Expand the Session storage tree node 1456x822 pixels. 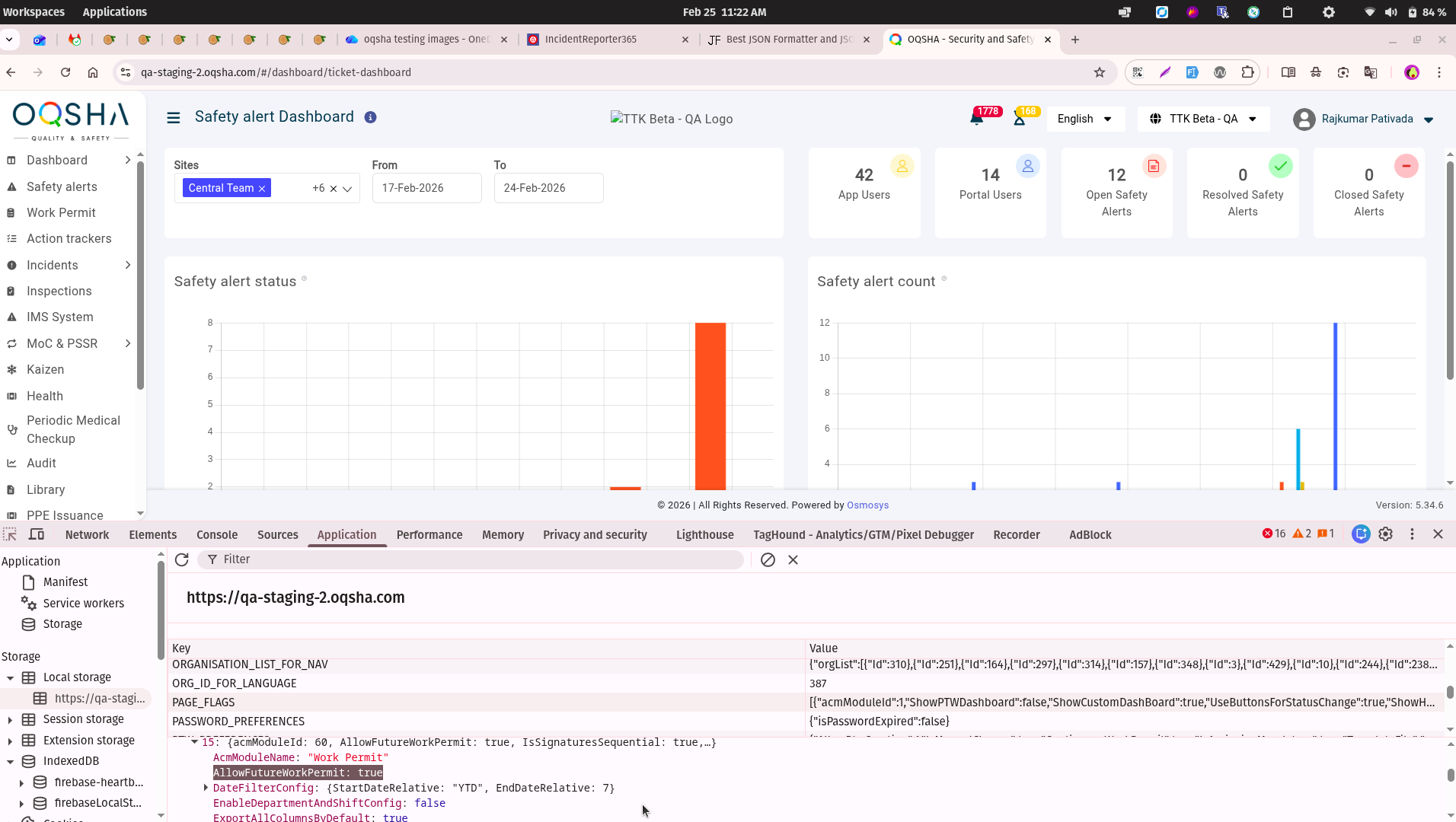click(x=10, y=720)
